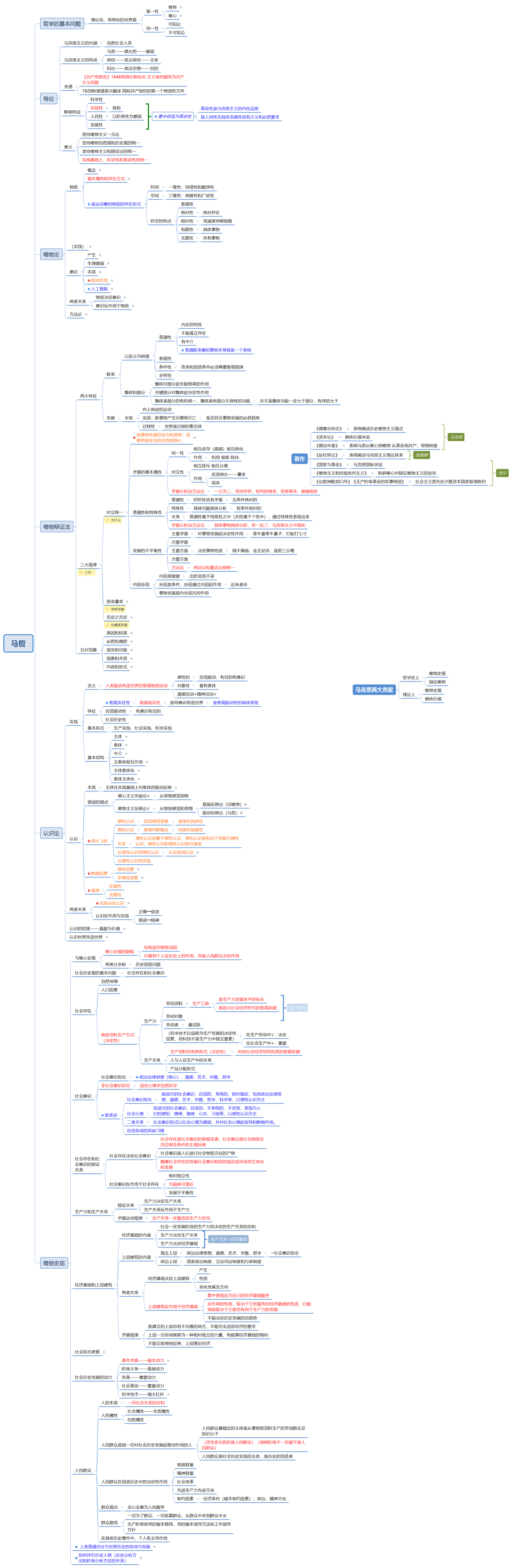Click the 马克思两大贡献 floating topic
Image resolution: width=512 pixels, height=1568 pixels.
coord(374,690)
